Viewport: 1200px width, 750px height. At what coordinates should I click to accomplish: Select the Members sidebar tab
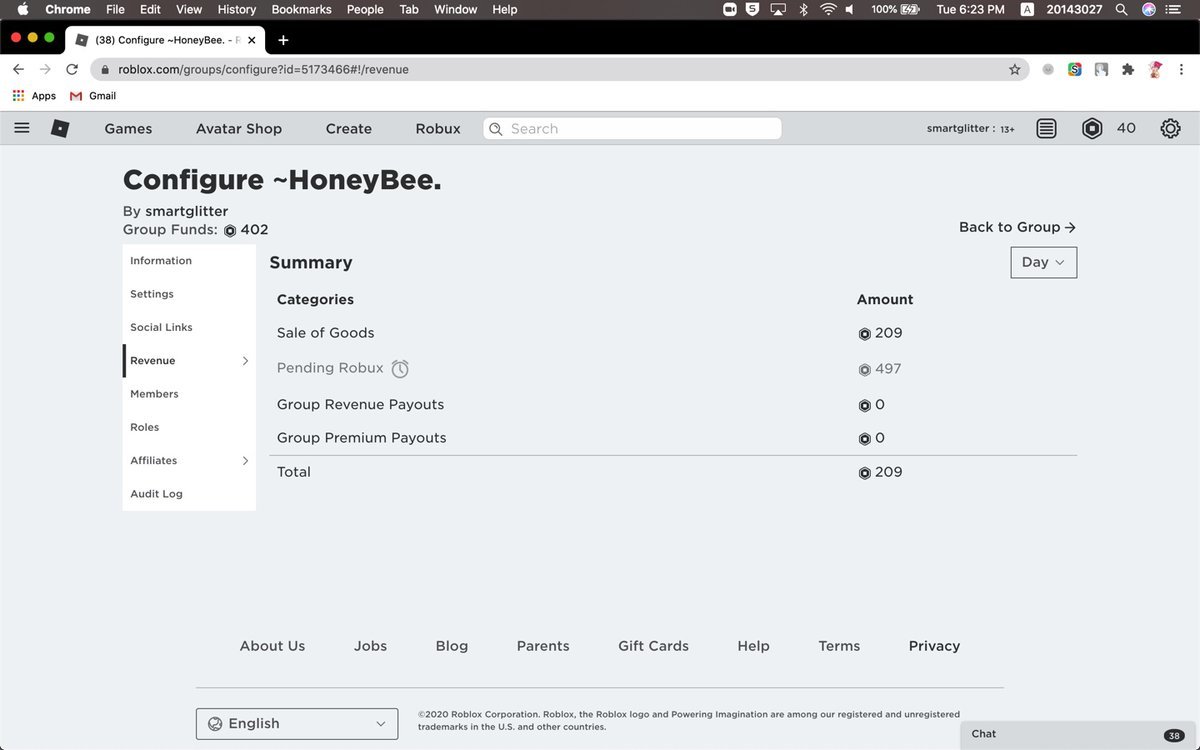(154, 394)
